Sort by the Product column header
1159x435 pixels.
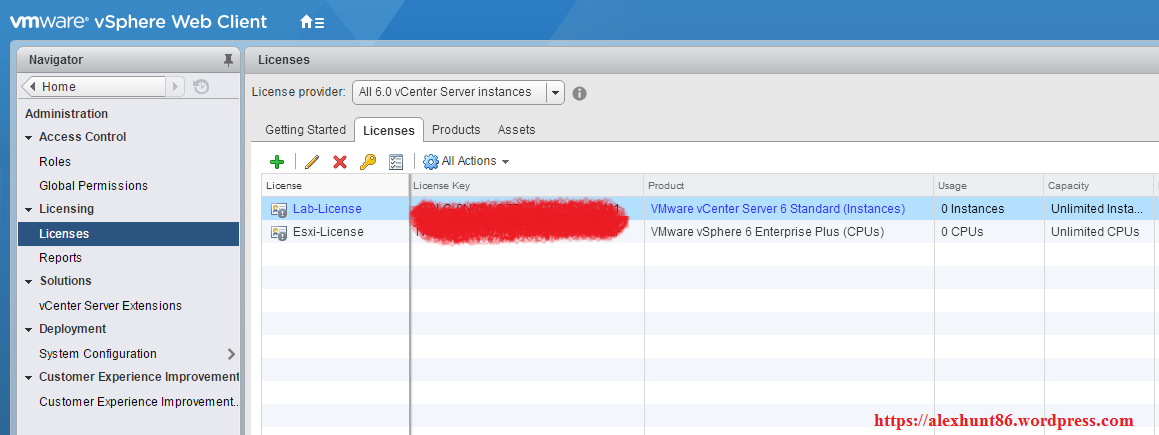click(789, 185)
